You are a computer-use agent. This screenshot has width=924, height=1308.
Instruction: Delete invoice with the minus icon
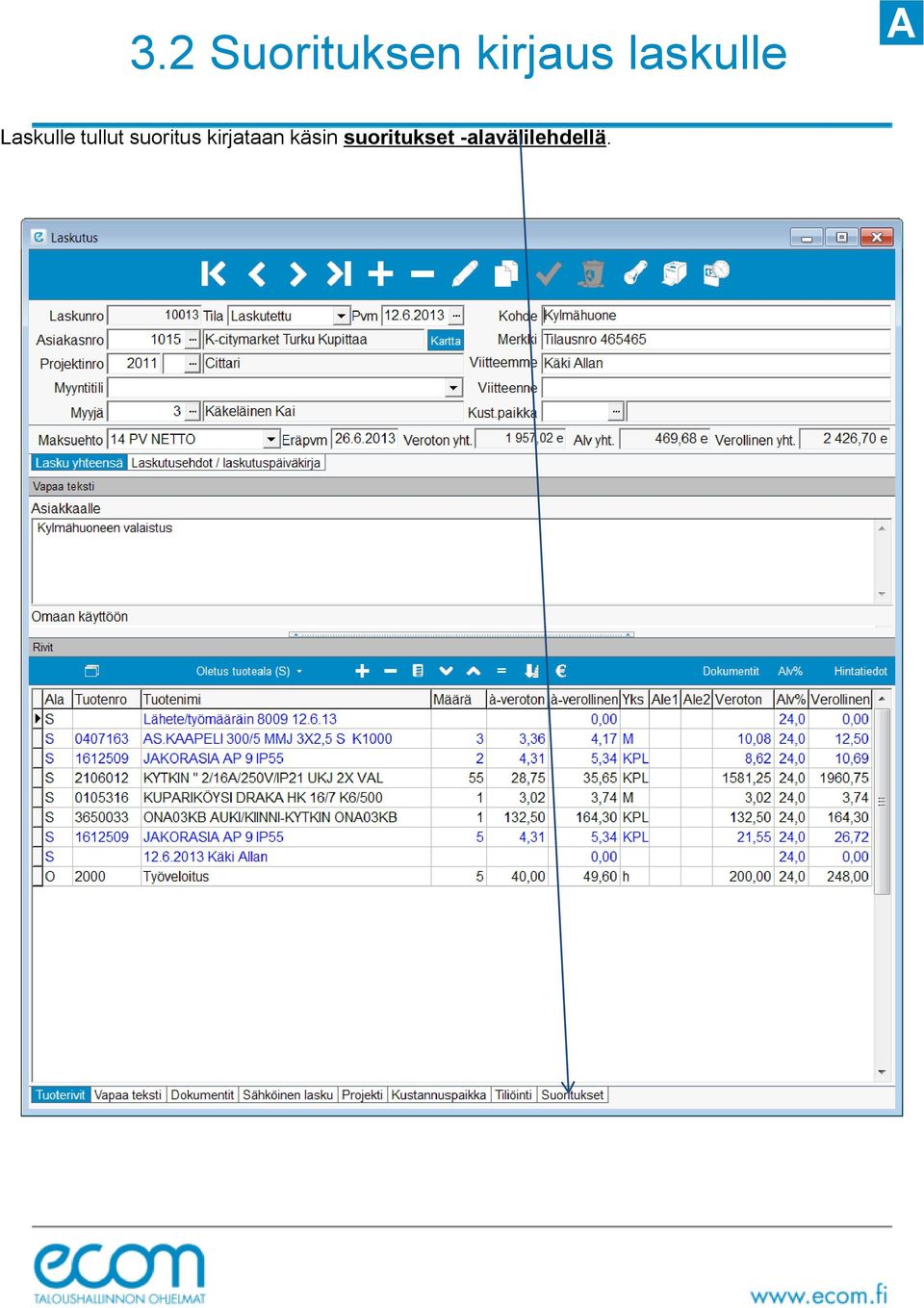click(x=423, y=274)
